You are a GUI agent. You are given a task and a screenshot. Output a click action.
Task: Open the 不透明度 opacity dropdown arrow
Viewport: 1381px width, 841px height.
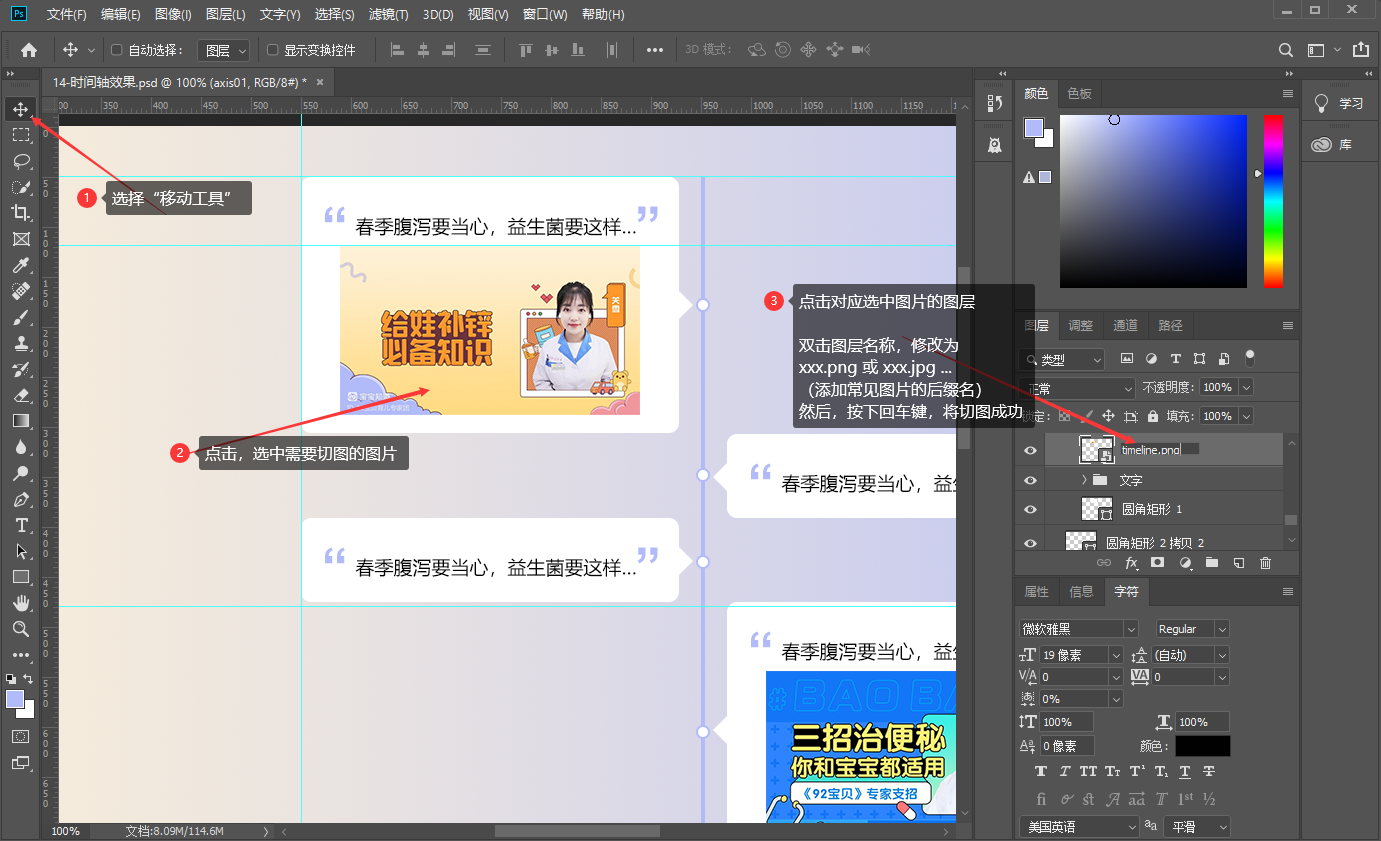pos(1246,387)
